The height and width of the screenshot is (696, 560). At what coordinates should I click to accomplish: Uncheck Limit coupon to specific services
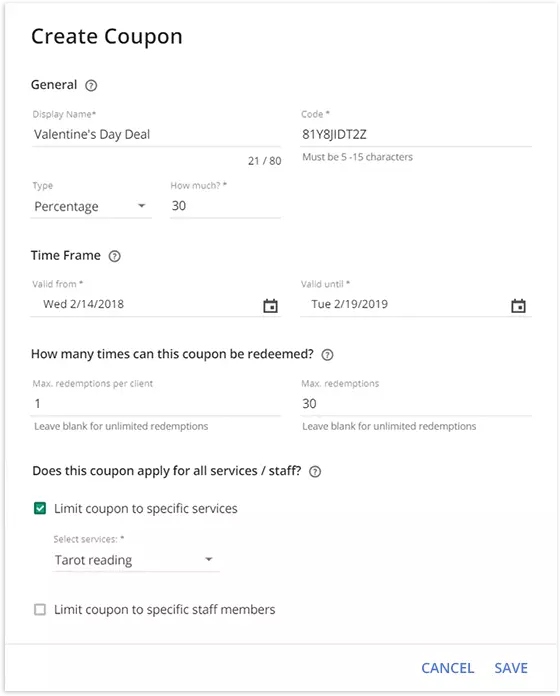point(40,508)
